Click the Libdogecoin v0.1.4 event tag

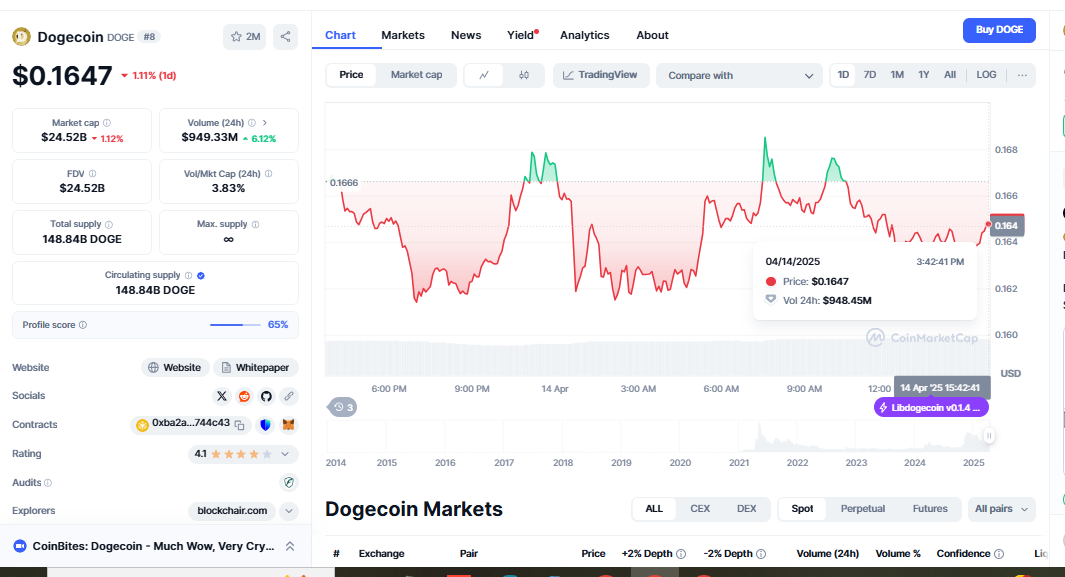931,408
